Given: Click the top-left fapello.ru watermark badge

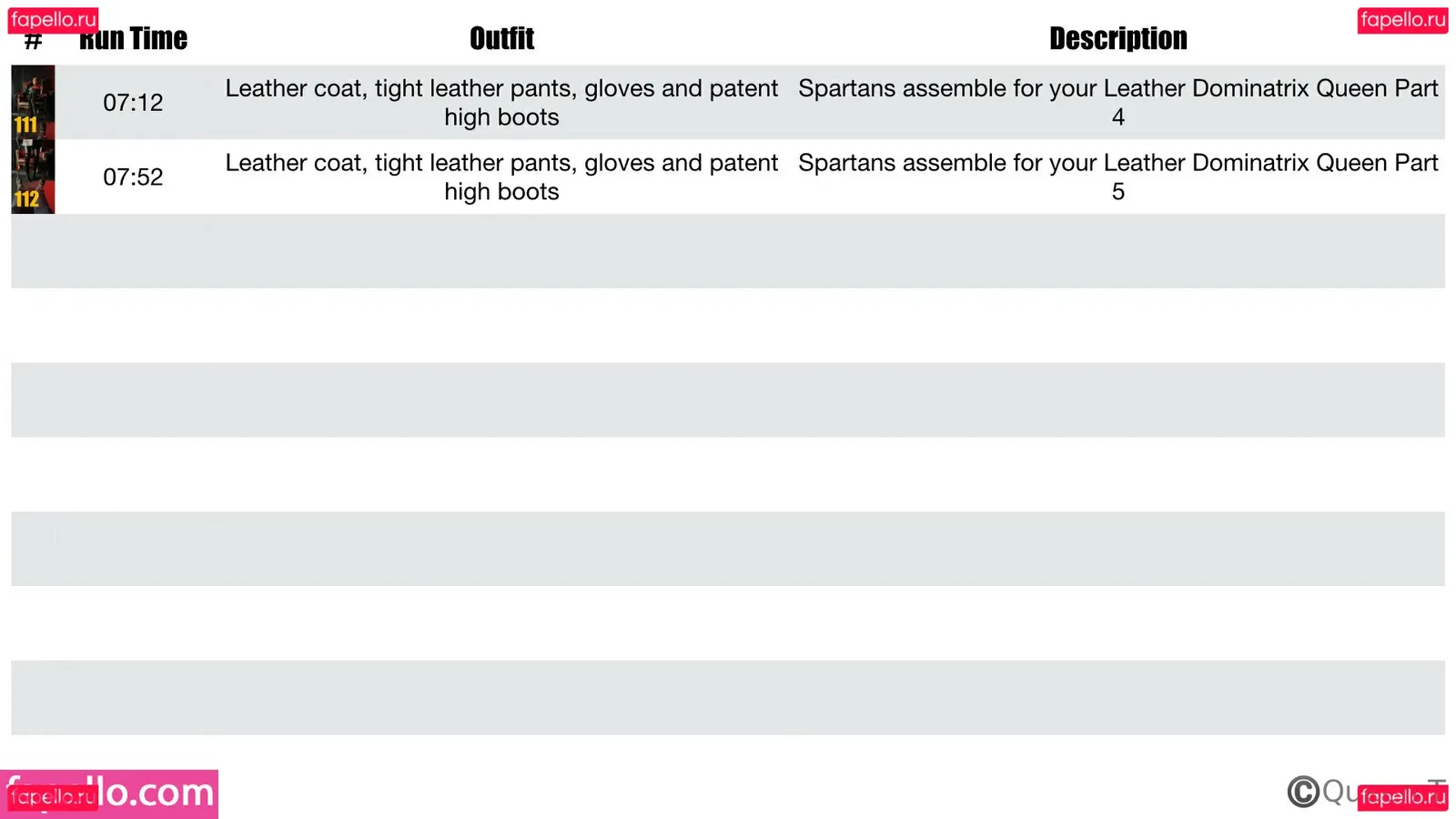Looking at the screenshot, I should pos(53,19).
